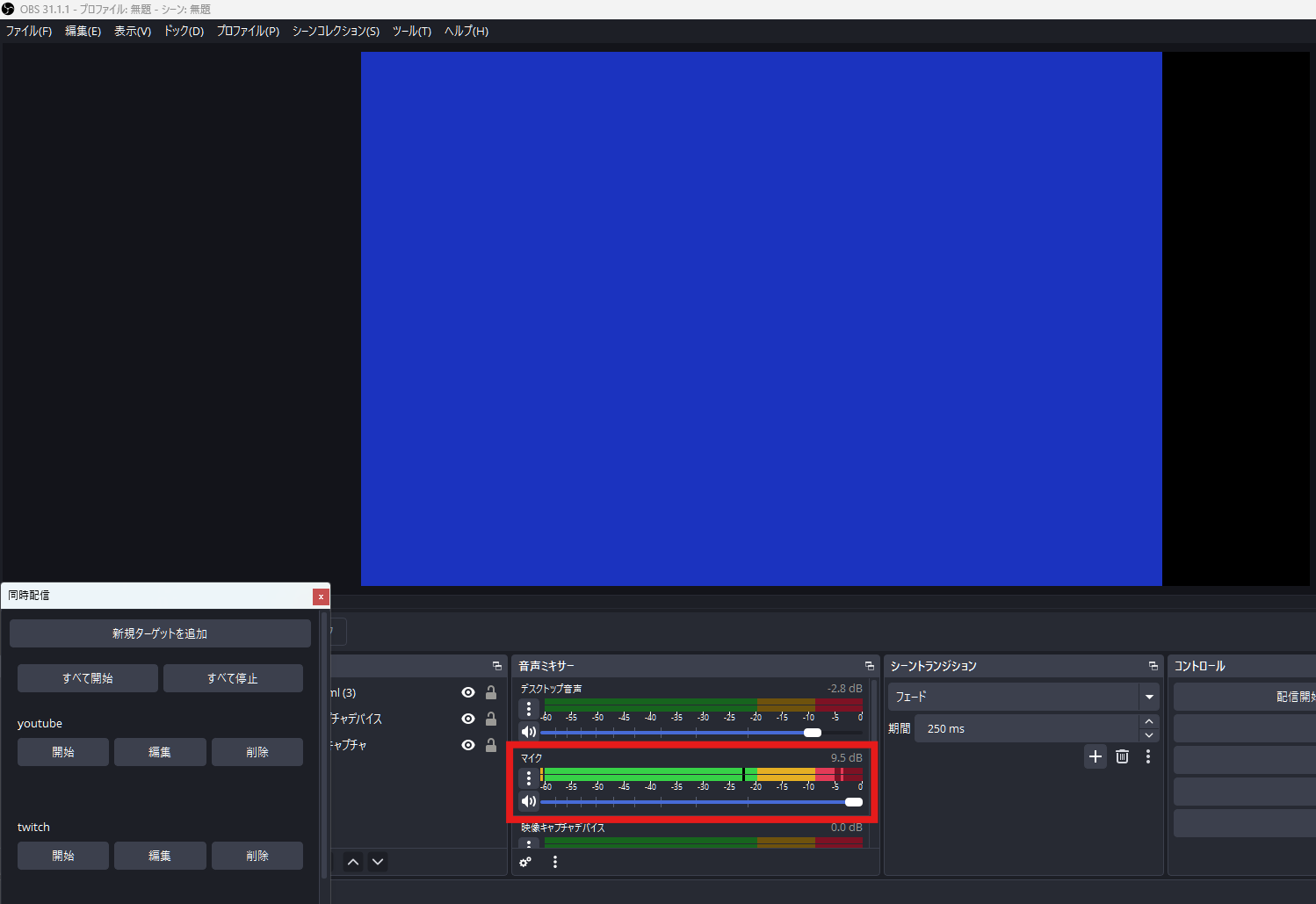
Task: Toggle lock on the チャデバイス source
Action: 491,719
